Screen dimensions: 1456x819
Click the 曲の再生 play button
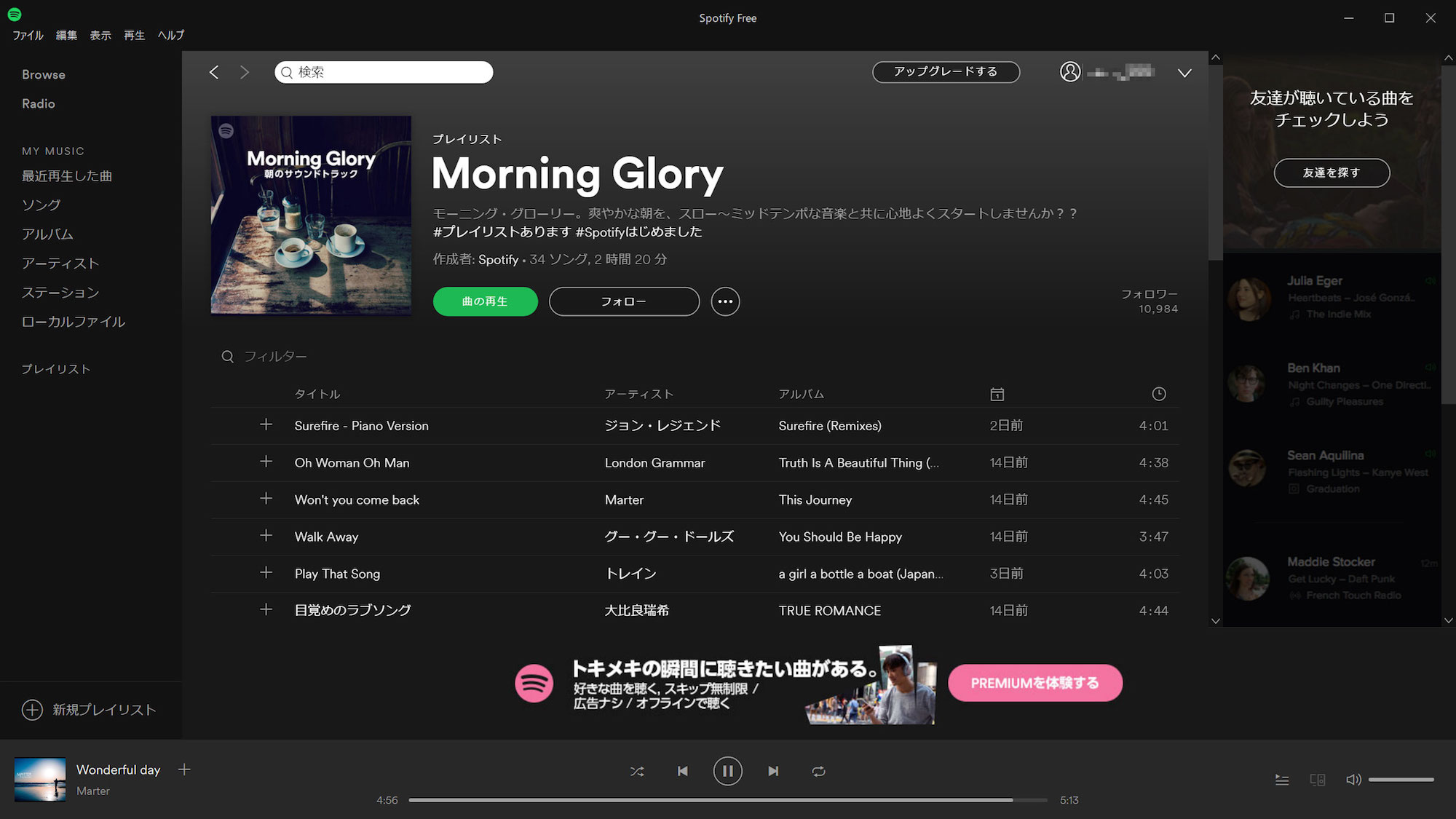[x=486, y=301]
